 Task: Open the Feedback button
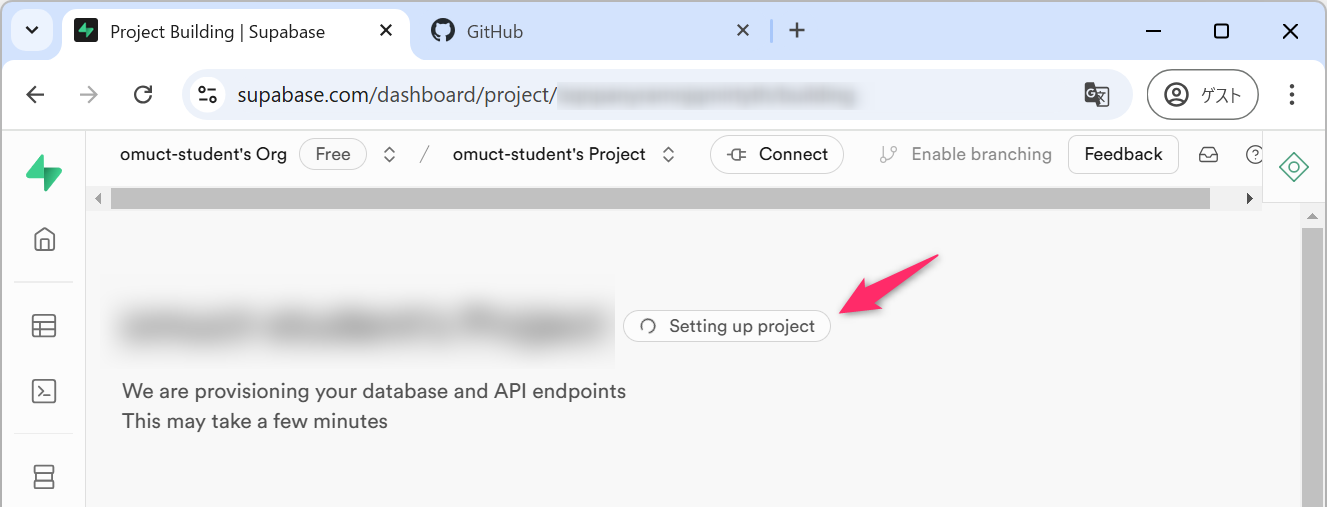tap(1123, 155)
